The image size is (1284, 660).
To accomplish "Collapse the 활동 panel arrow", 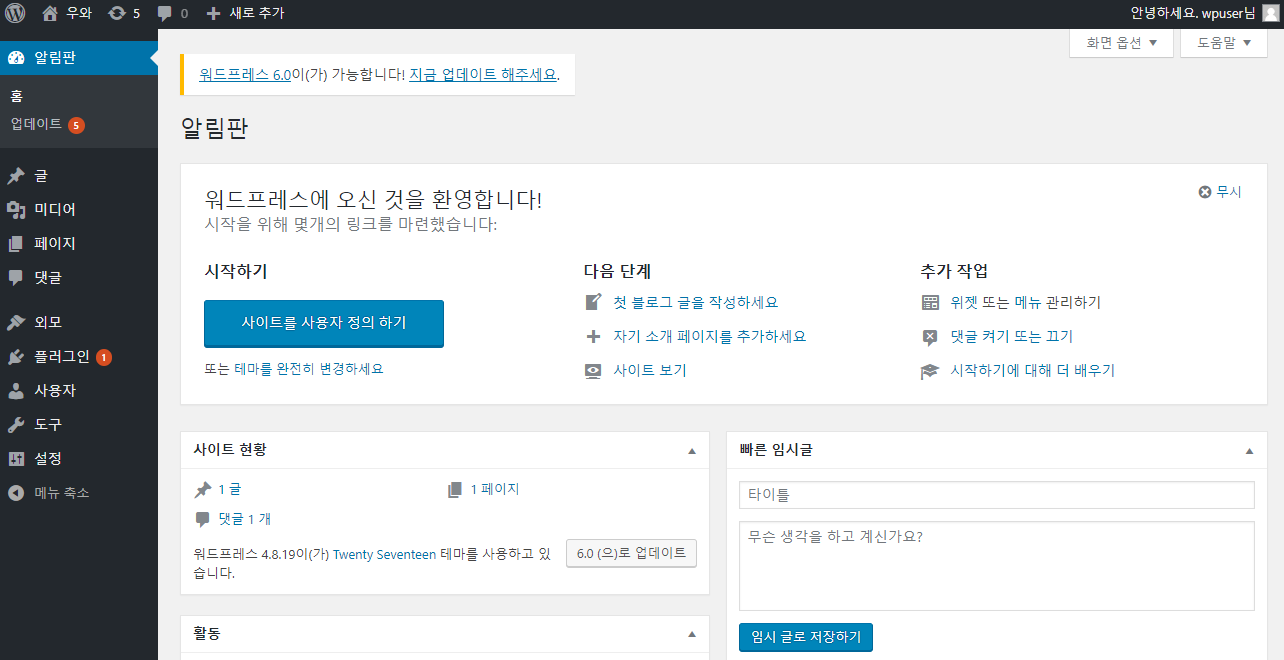I will 692,635.
